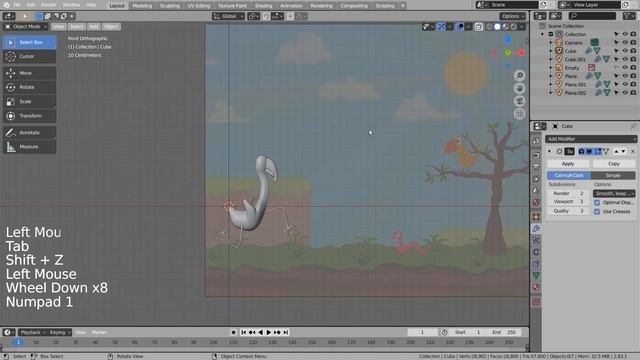Open the Render properties tab
640x360 pixels.
pyautogui.click(x=536, y=155)
